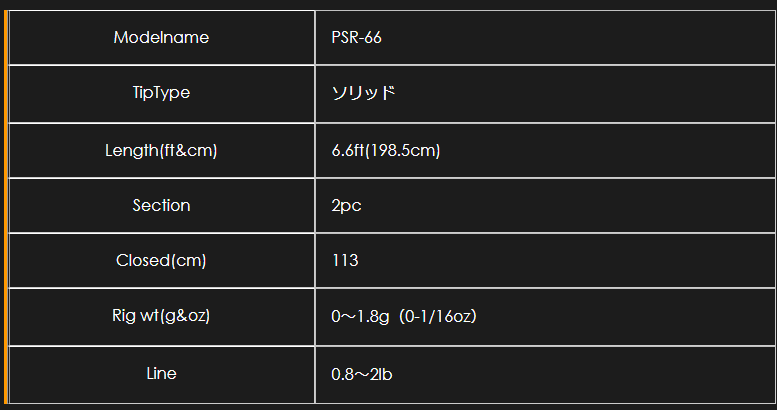Click the word Length in the label column
Viewport: 777px width, 410px height.
pyautogui.click(x=131, y=151)
